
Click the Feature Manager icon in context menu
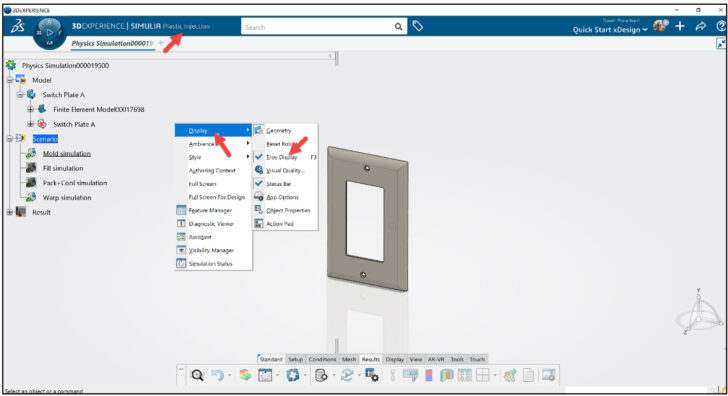[181, 210]
